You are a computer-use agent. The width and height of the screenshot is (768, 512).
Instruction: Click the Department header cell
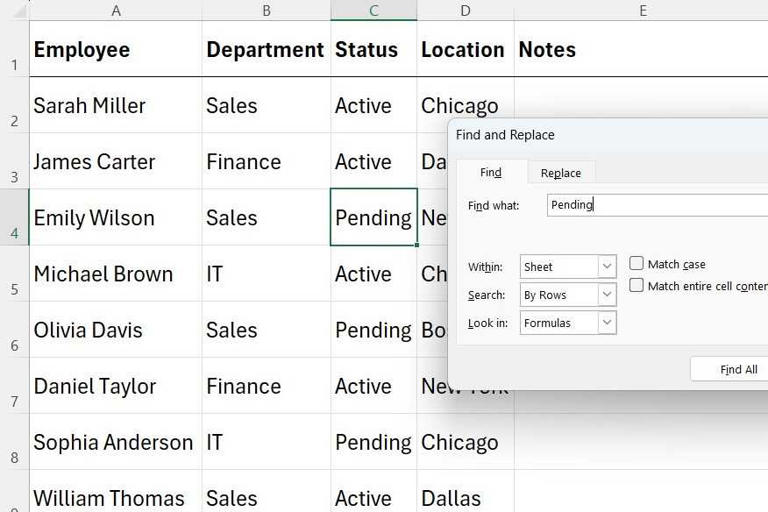266,49
